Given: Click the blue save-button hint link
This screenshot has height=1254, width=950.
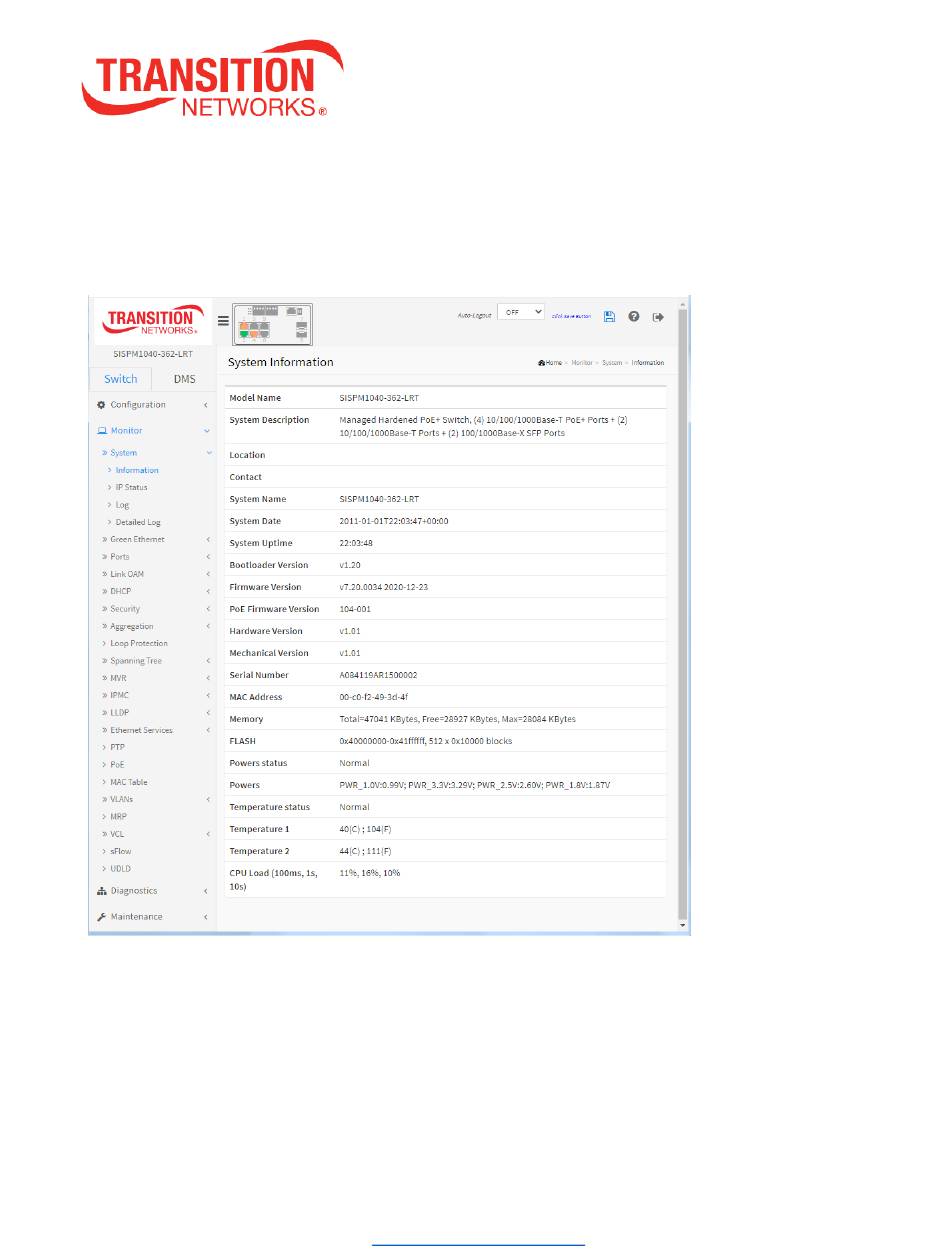Looking at the screenshot, I should tap(571, 316).
